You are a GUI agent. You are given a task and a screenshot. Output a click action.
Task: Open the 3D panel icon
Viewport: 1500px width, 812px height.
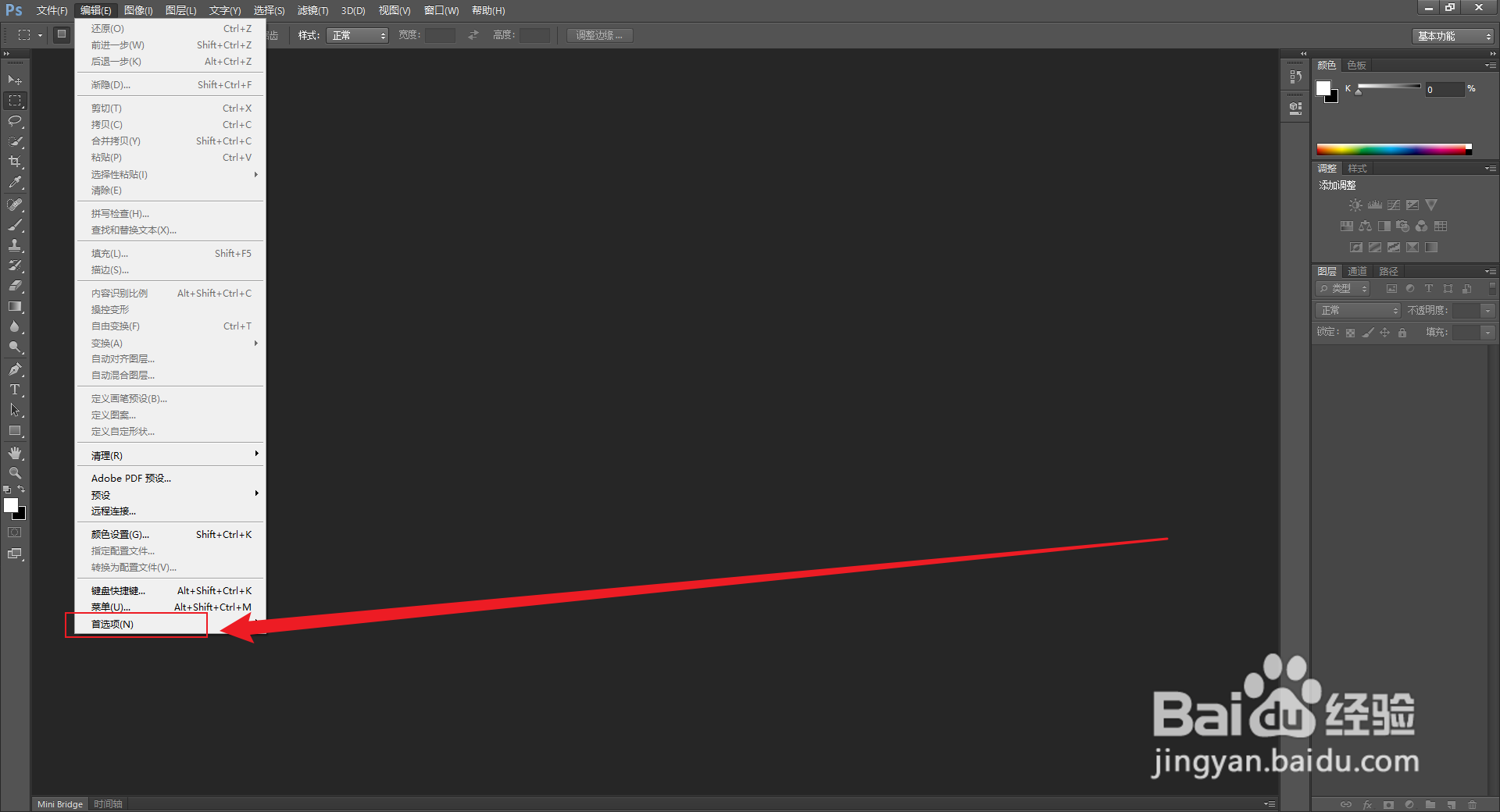1296,108
